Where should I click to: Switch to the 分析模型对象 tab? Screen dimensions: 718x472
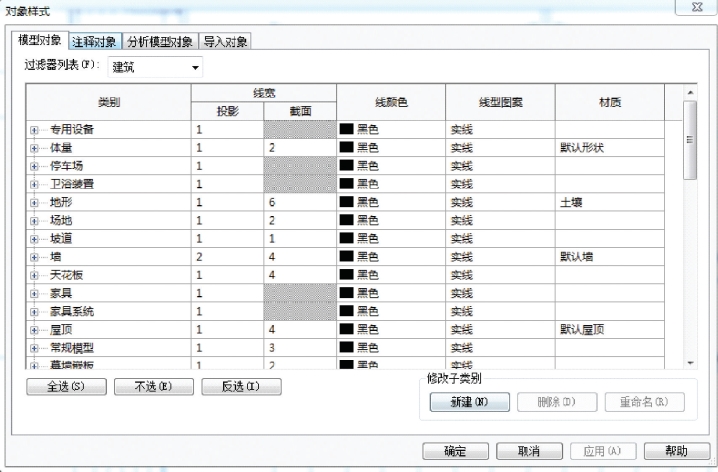tap(160, 42)
